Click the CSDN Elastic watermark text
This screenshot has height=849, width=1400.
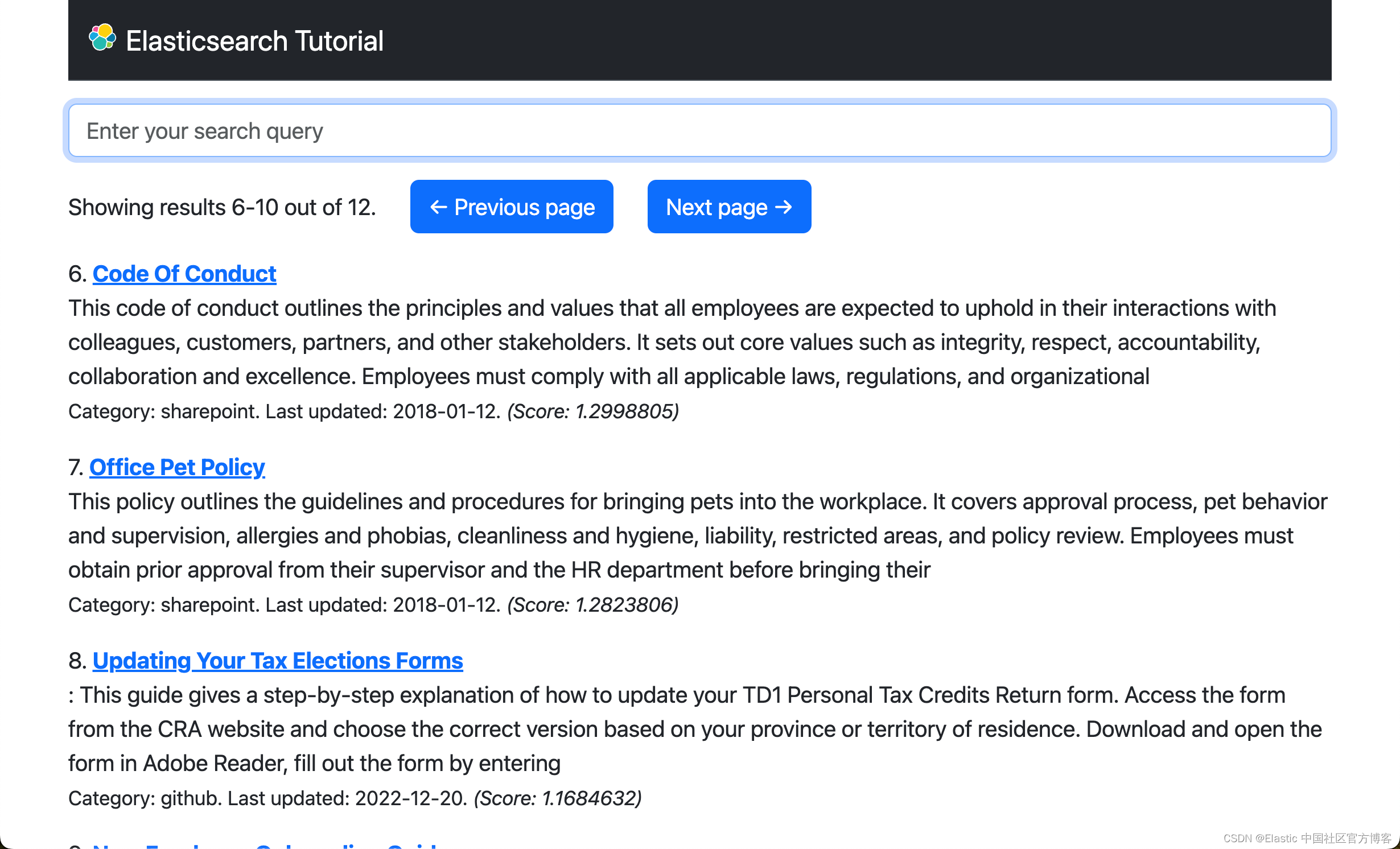coord(1307,838)
